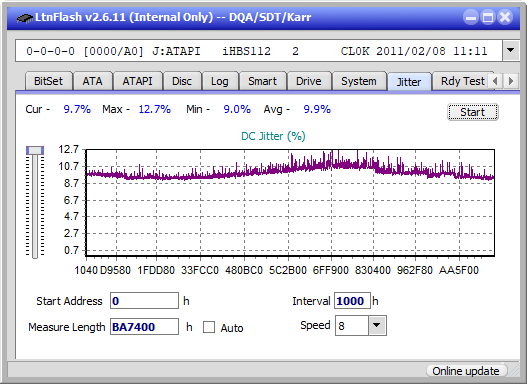527x384 pixels.
Task: Switch to the BitSet tab
Action: (x=48, y=81)
